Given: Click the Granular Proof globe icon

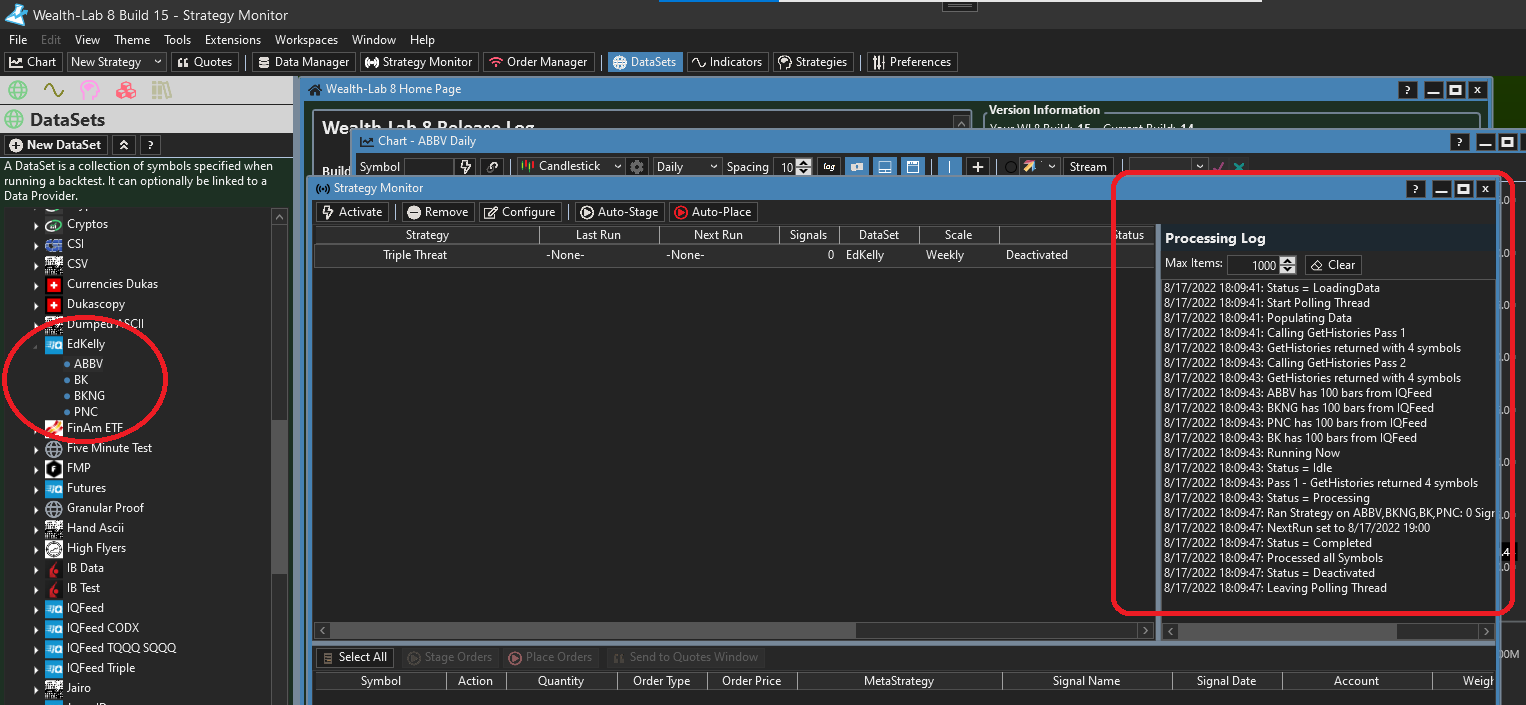Looking at the screenshot, I should coord(54,508).
